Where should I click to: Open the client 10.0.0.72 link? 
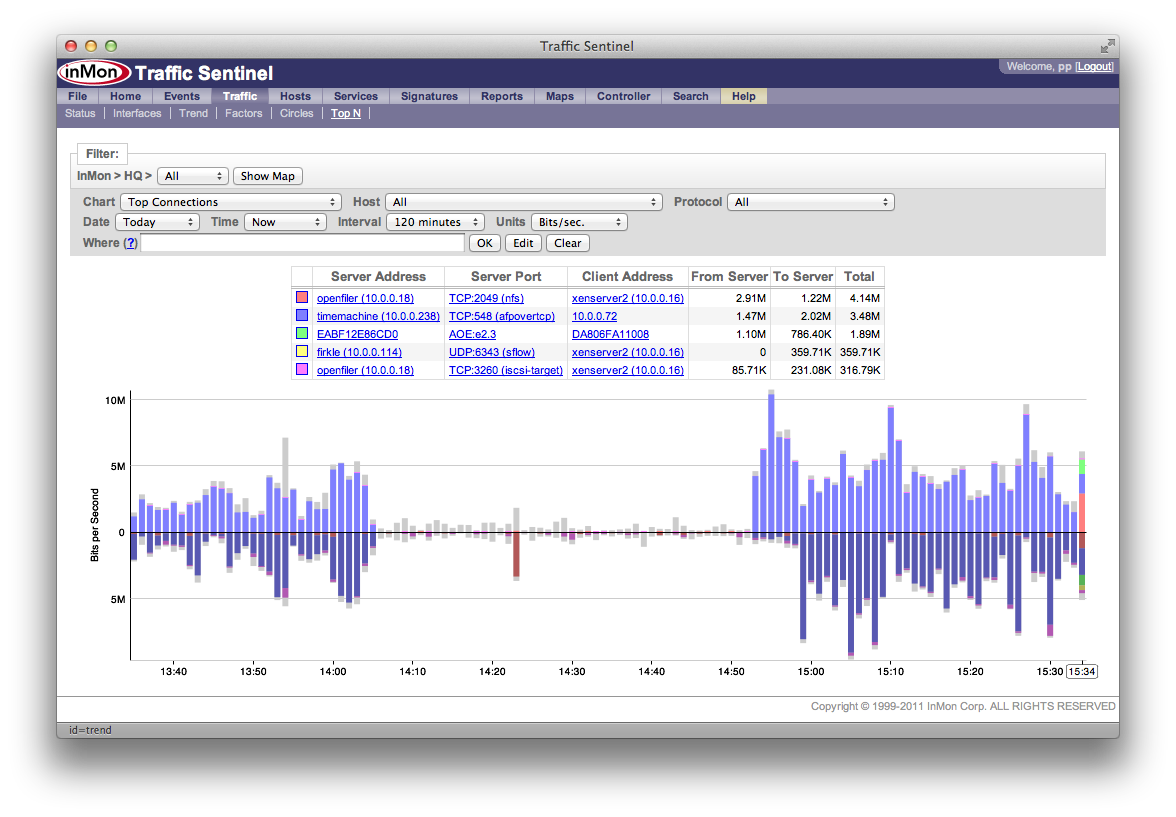[594, 316]
